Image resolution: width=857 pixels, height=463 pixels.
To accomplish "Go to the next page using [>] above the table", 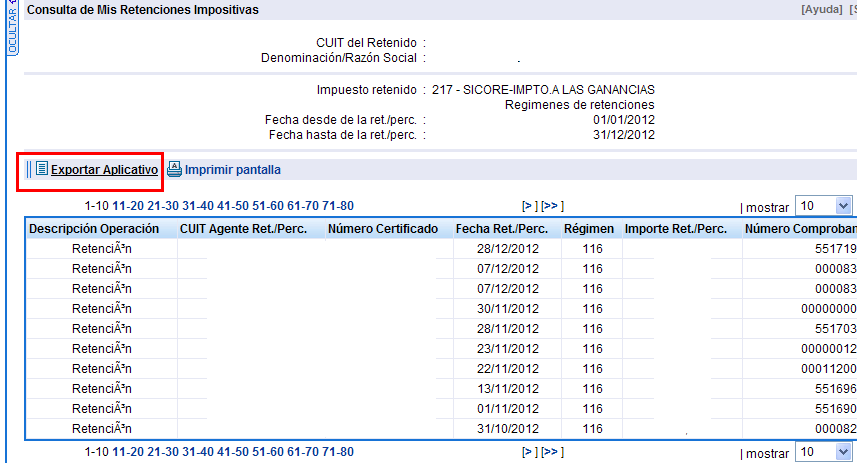I will pos(530,206).
